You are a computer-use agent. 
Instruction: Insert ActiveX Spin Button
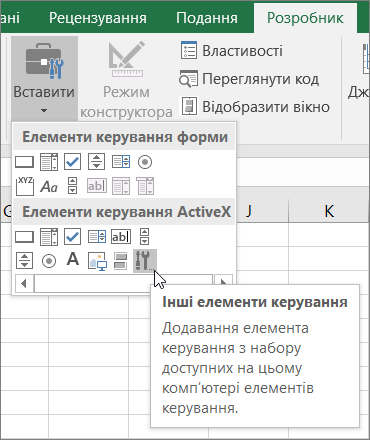click(24, 261)
